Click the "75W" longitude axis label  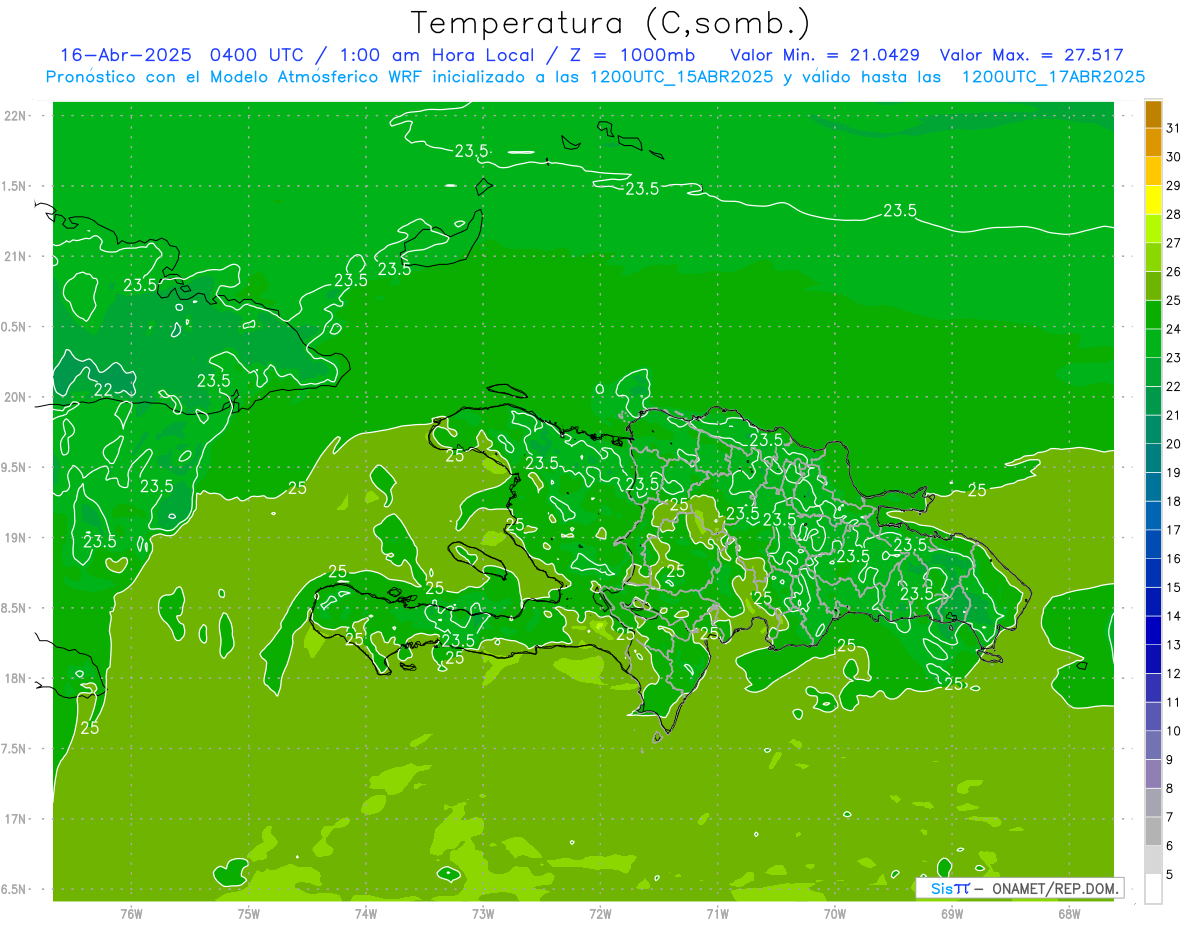pos(249,913)
